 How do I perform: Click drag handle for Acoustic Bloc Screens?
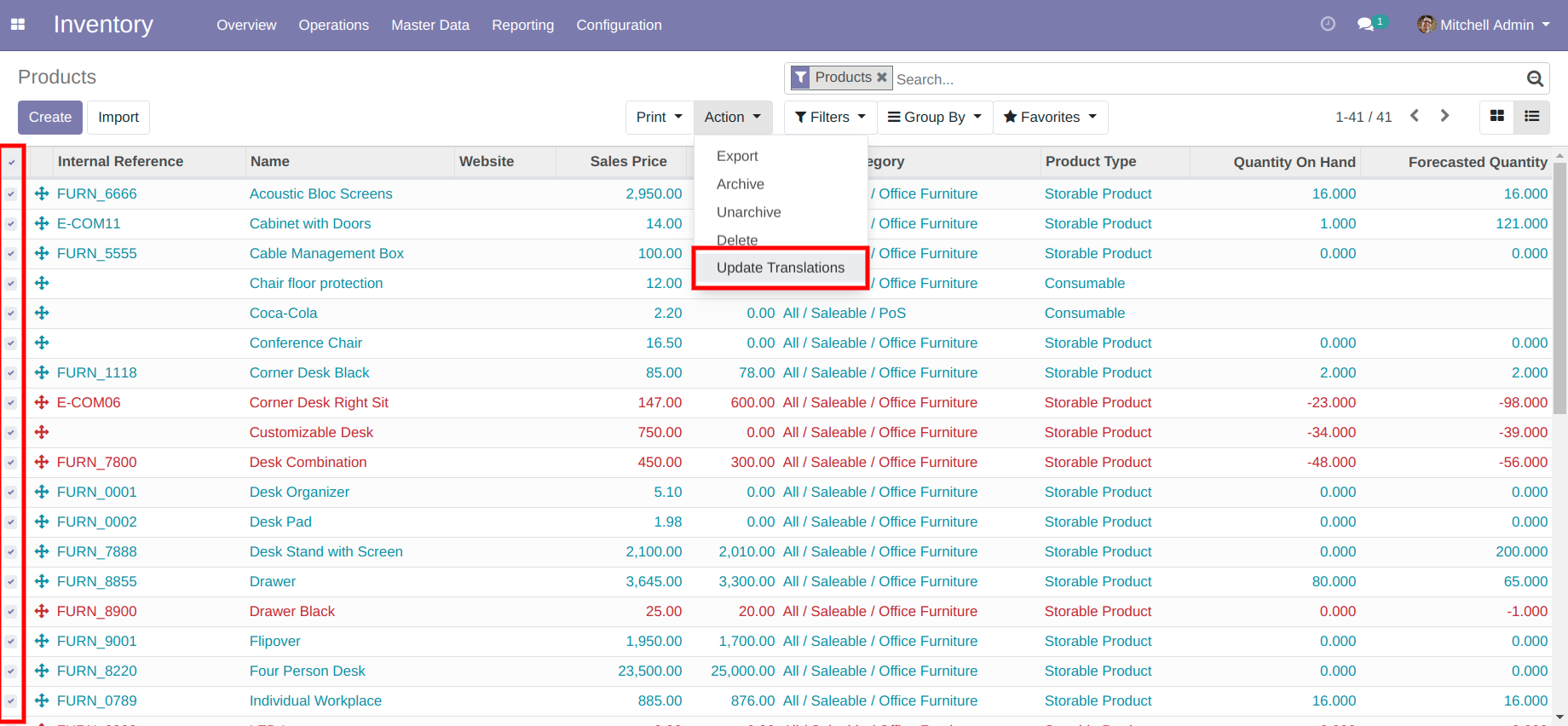(x=42, y=194)
